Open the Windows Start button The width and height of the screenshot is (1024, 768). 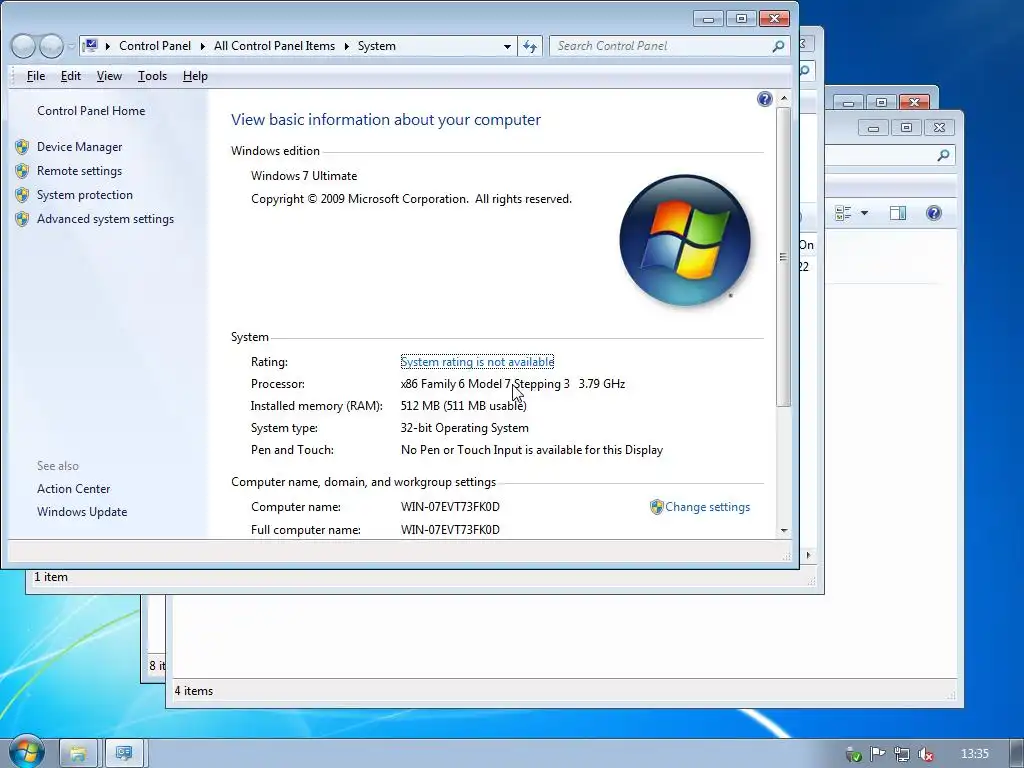pyautogui.click(x=26, y=751)
